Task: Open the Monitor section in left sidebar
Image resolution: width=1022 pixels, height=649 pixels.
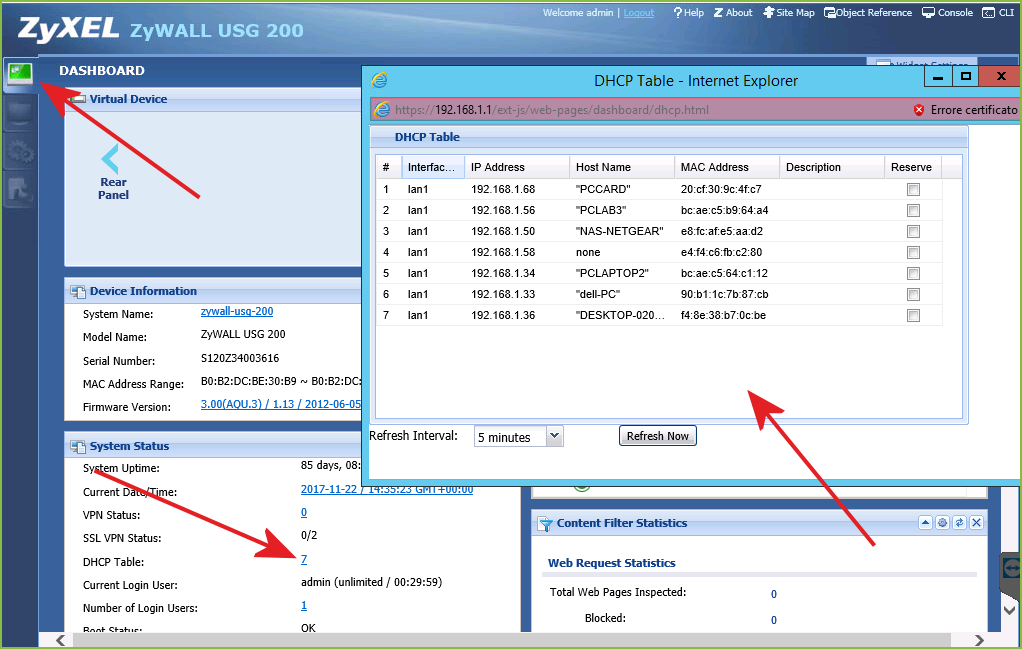Action: tap(20, 113)
